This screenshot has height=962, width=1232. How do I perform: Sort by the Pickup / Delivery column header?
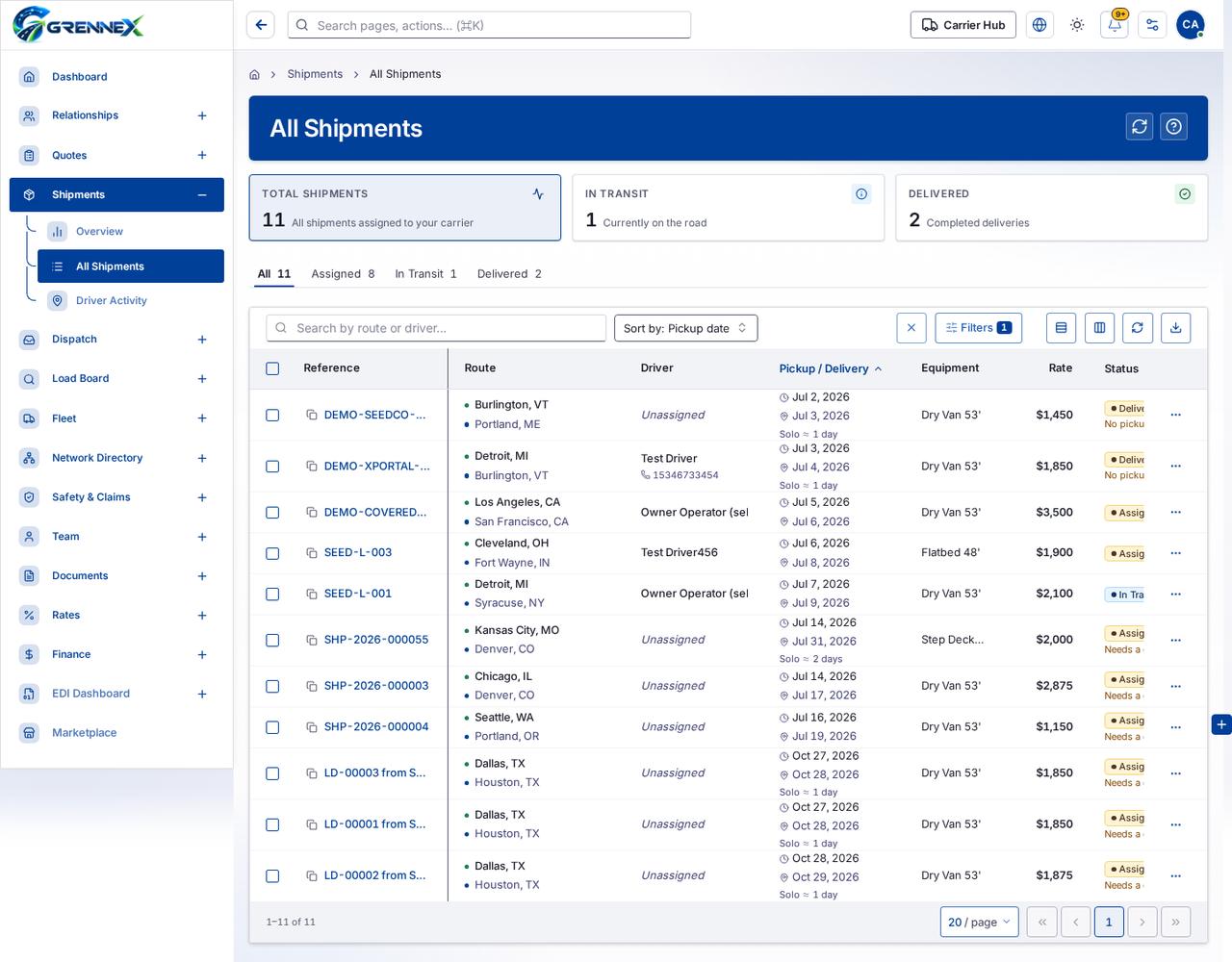(x=831, y=368)
